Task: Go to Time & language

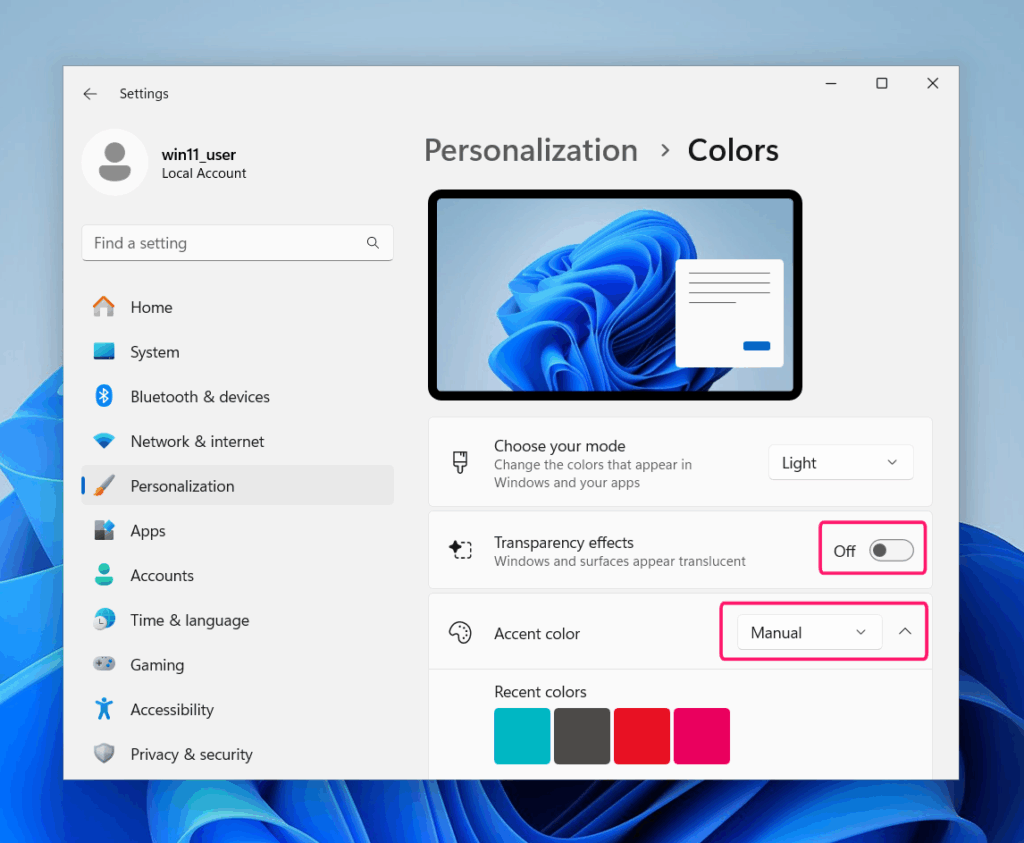Action: pos(237,620)
